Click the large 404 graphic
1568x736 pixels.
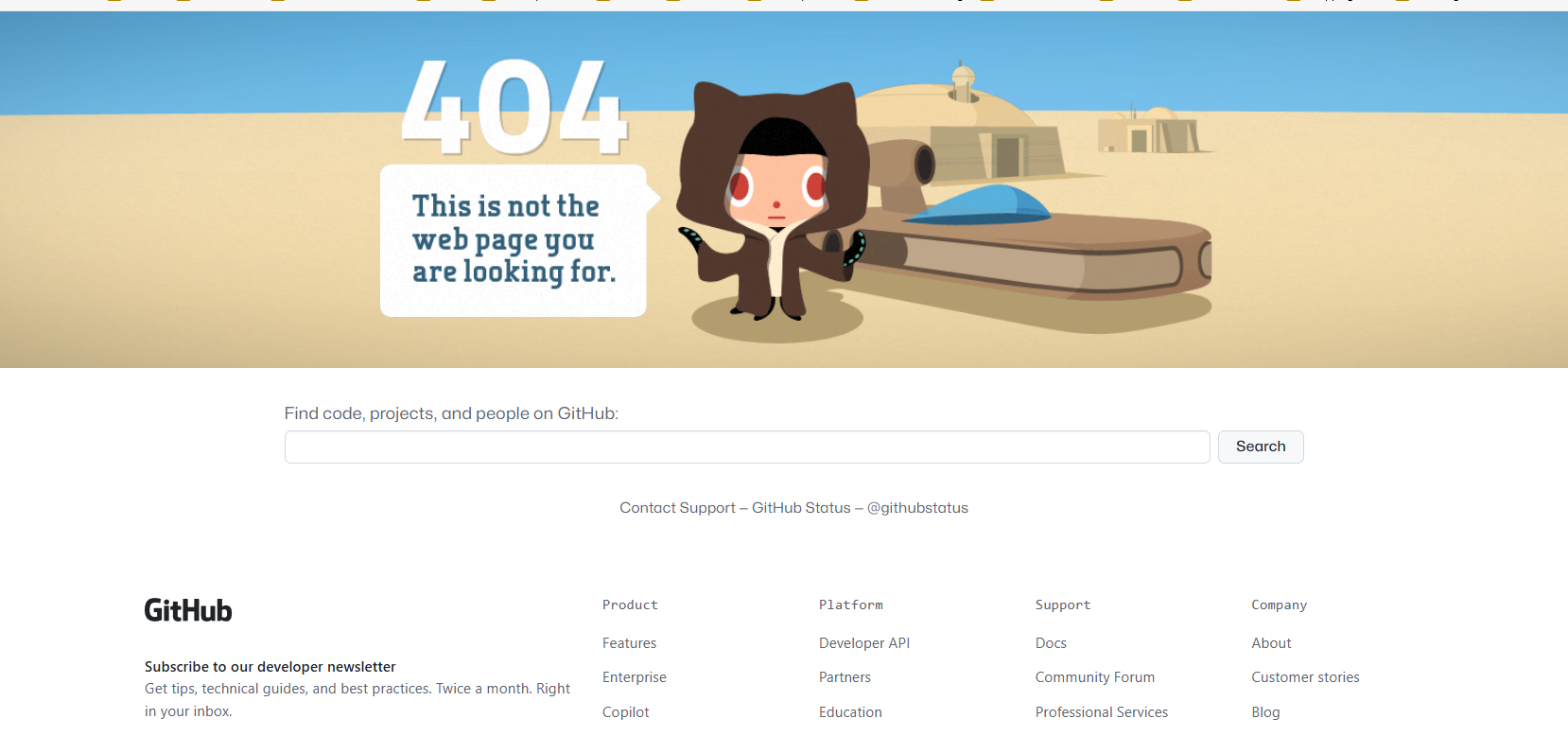514,106
